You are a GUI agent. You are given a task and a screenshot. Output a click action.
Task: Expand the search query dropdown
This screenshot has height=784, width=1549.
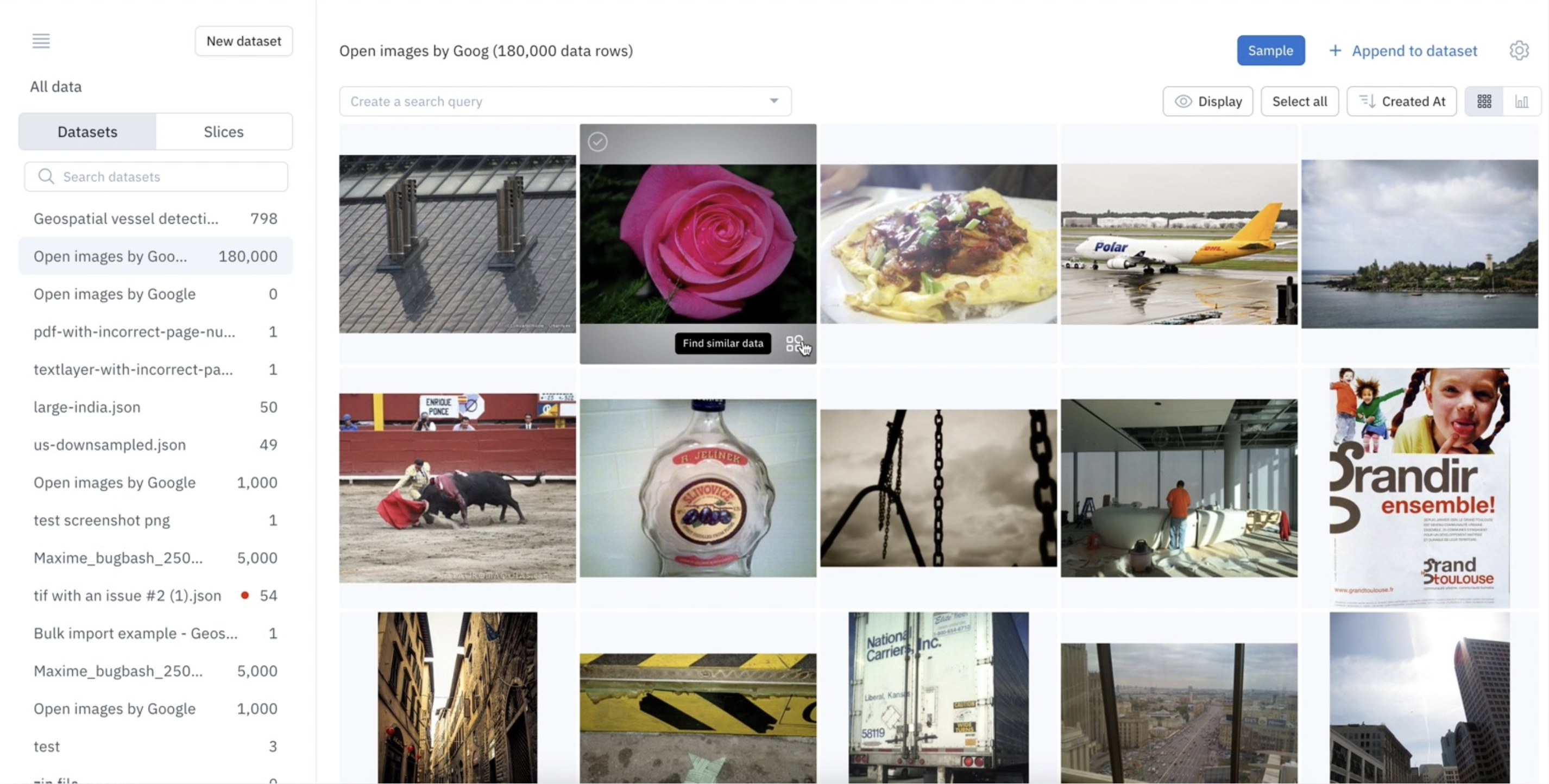pyautogui.click(x=774, y=101)
